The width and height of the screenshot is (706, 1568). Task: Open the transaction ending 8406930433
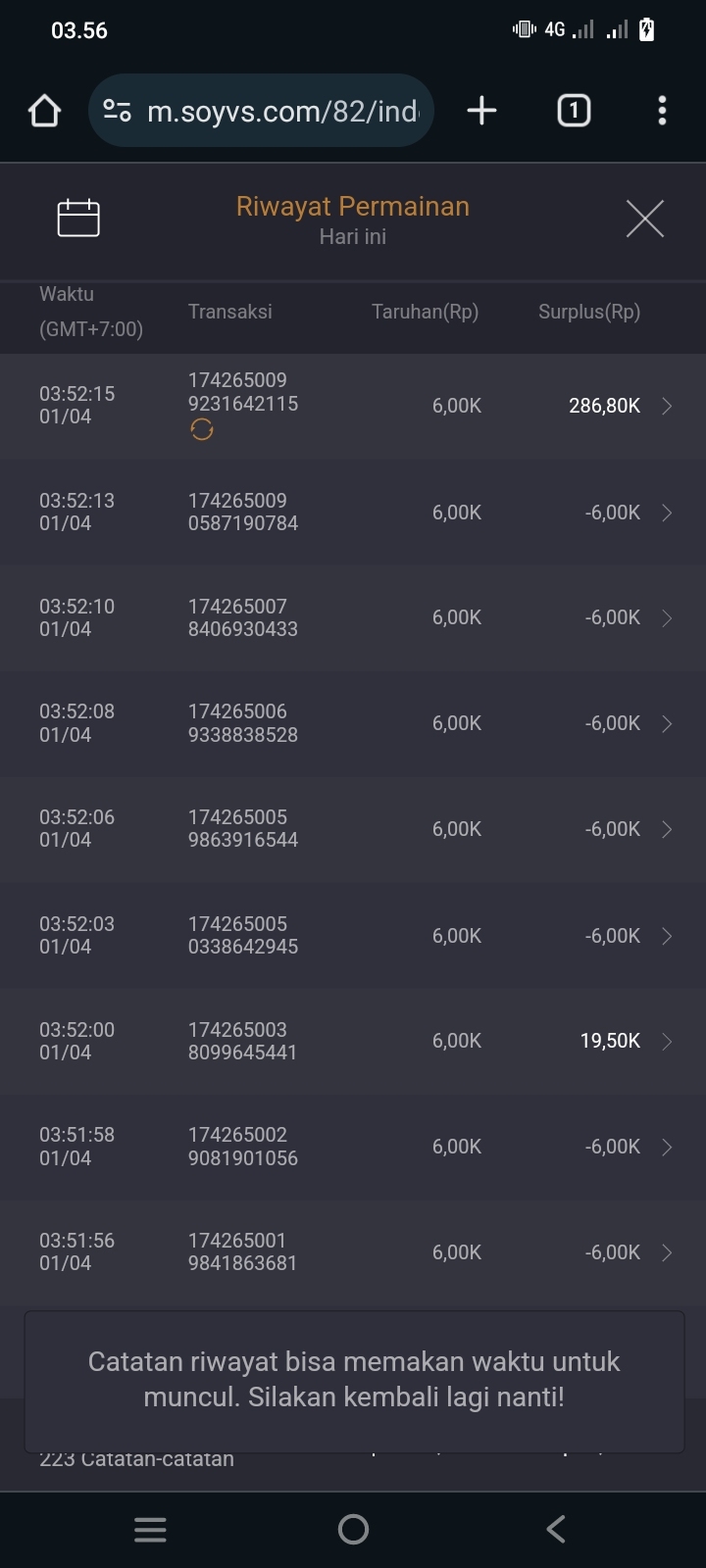click(243, 618)
